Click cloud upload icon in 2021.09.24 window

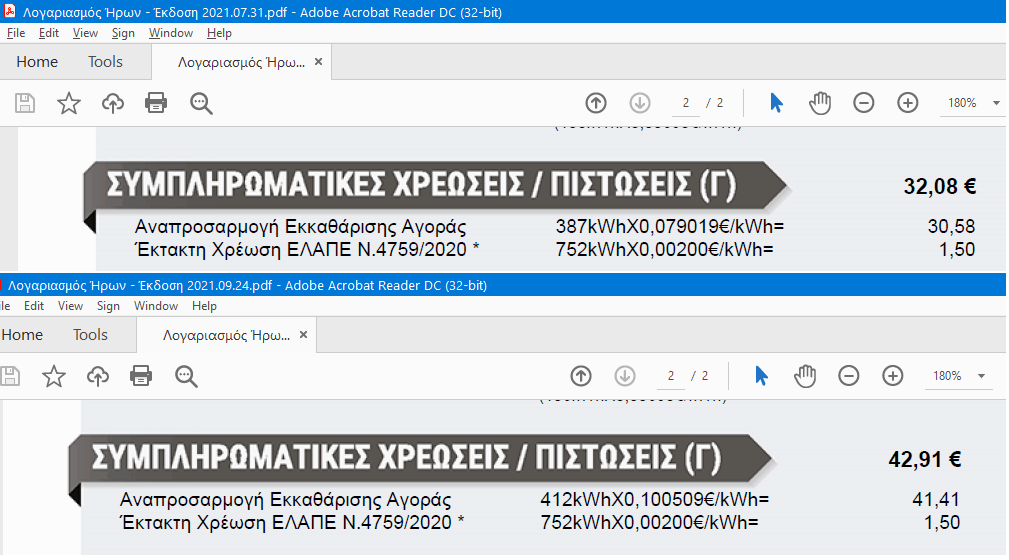[98, 376]
